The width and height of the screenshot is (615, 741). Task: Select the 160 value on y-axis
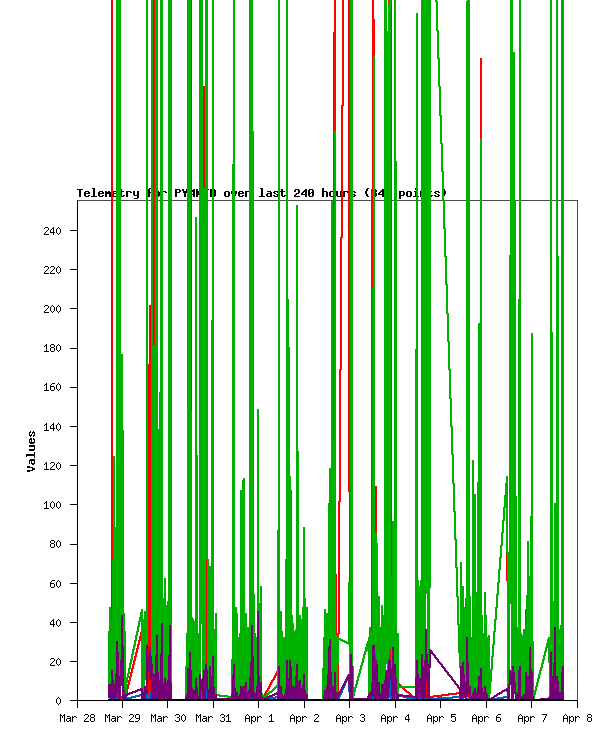[x=52, y=388]
